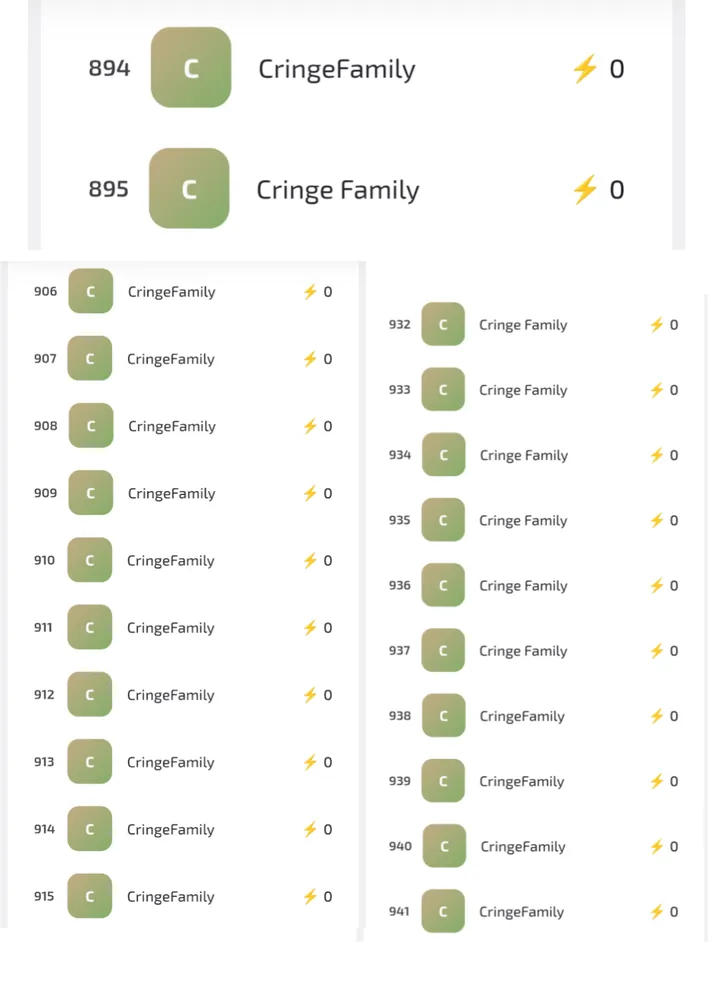This screenshot has height=1000, width=714.
Task: Click the lightning bolt icon on rank 894
Action: pos(585,68)
